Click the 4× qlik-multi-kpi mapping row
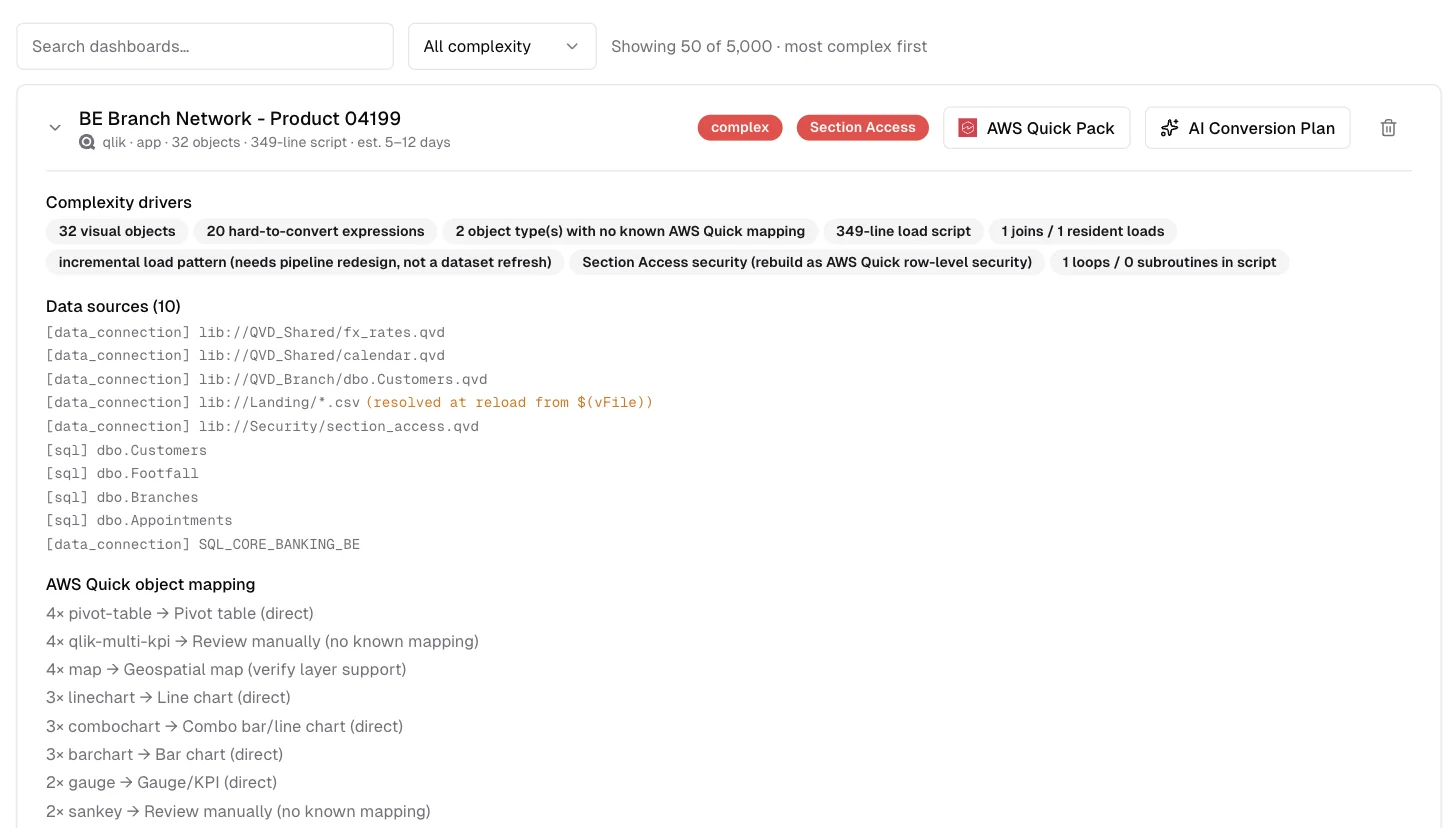Image resolution: width=1456 pixels, height=832 pixels. pyautogui.click(x=262, y=641)
